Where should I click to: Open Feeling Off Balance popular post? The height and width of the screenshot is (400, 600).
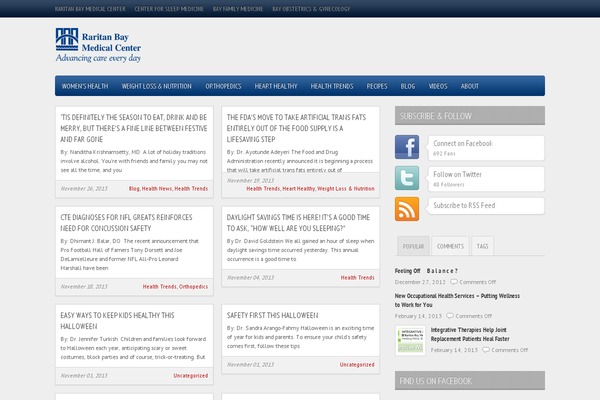[x=426, y=271]
